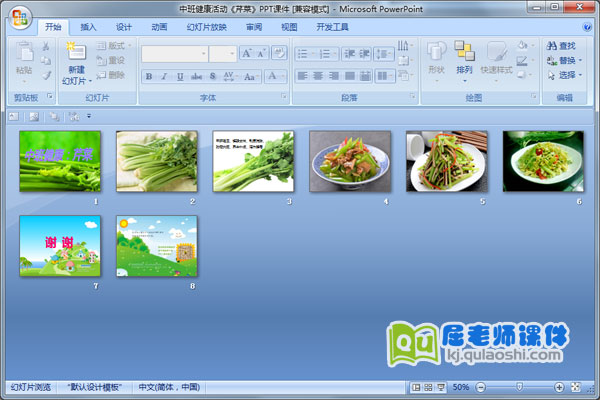This screenshot has width=600, height=400.
Task: Click the 选择 (Select) button
Action: point(564,75)
